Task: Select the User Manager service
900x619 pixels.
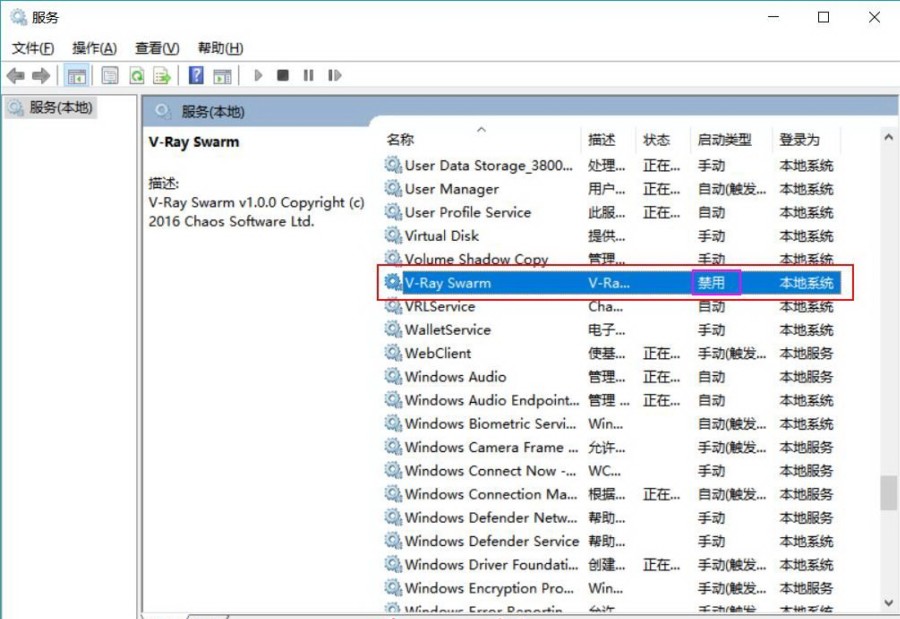Action: (612, 189)
